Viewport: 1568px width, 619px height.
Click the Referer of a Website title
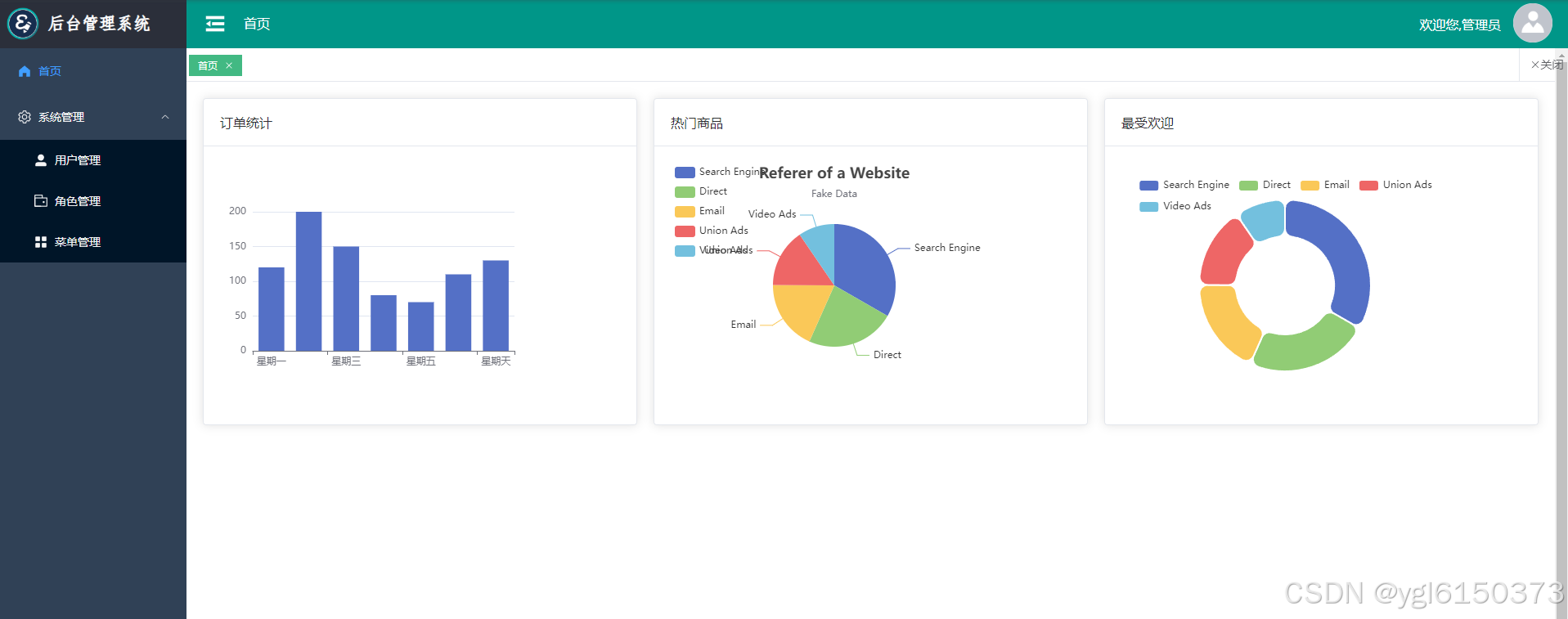[834, 173]
